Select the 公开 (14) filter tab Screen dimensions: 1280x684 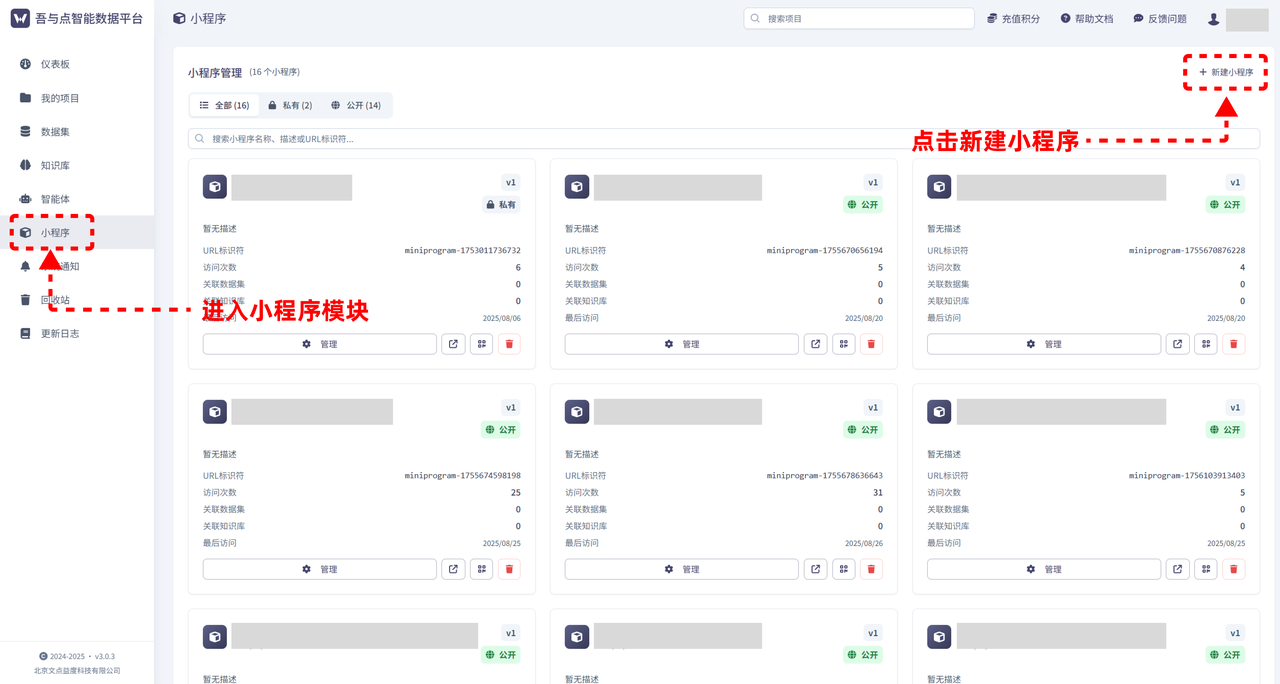tap(356, 105)
